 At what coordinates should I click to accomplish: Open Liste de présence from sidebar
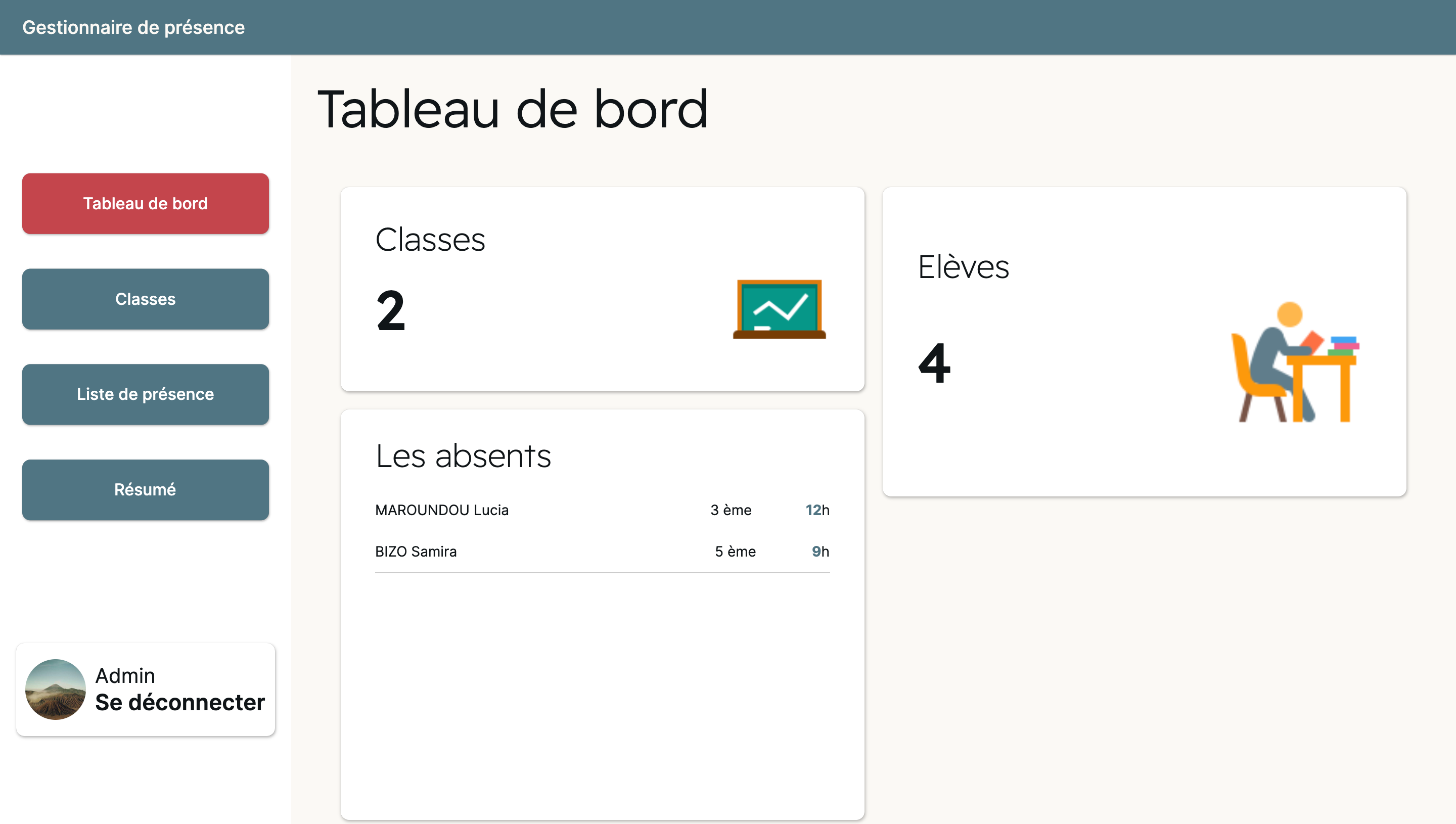tap(145, 394)
